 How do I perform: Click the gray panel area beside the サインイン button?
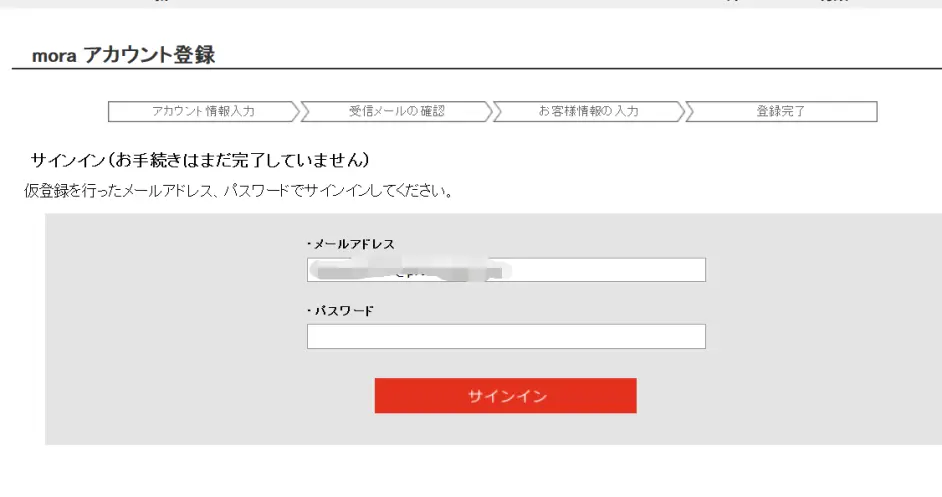pos(781,395)
